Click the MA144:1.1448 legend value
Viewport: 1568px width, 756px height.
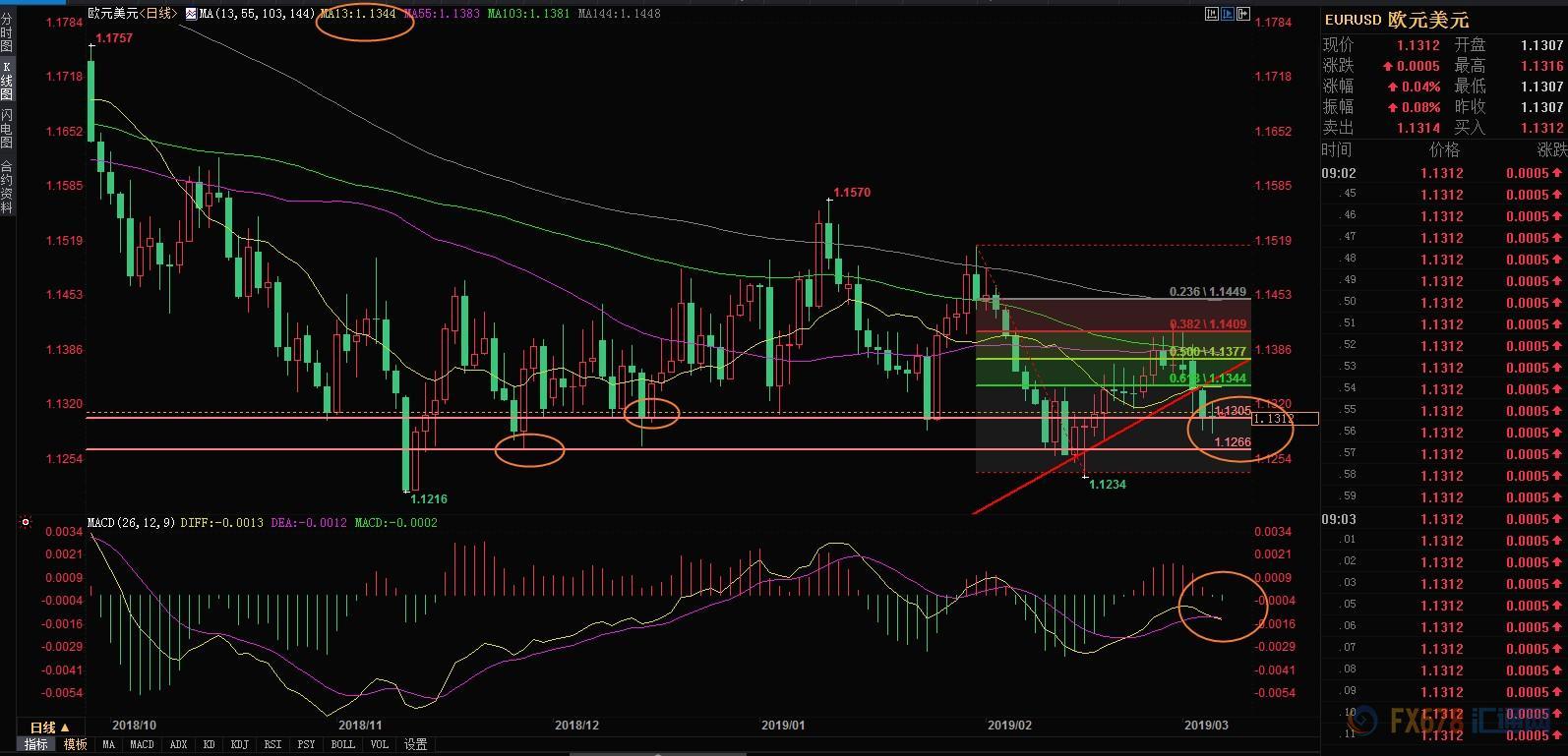[x=620, y=14]
